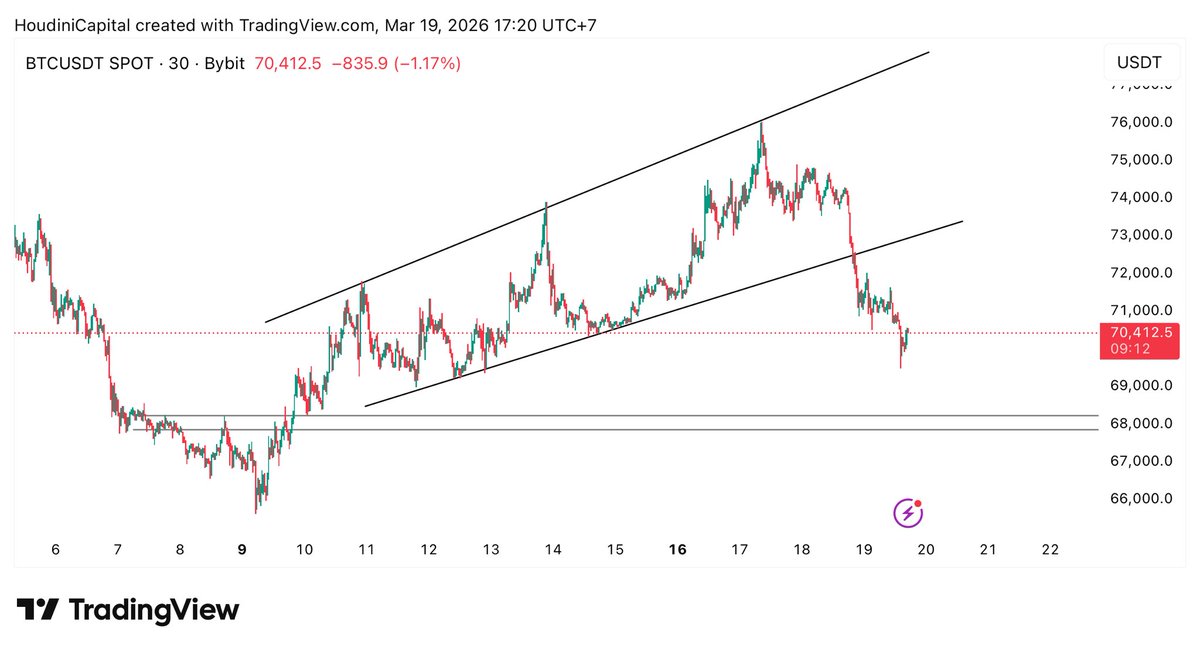Click the 68,000.0 price axis label
1200x652 pixels.
click(1141, 423)
